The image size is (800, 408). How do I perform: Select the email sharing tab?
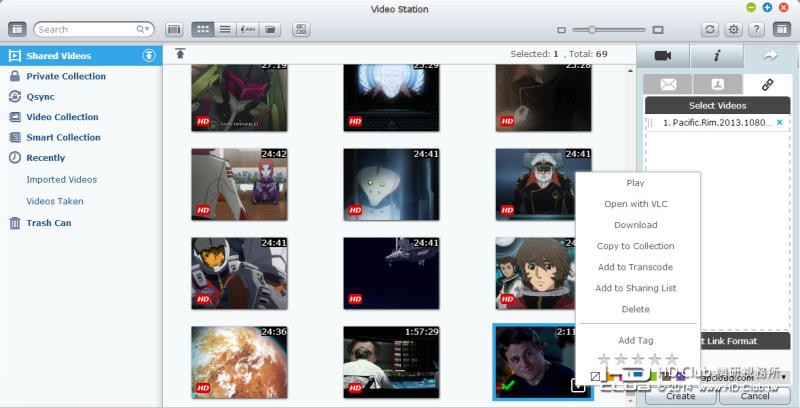click(x=668, y=84)
